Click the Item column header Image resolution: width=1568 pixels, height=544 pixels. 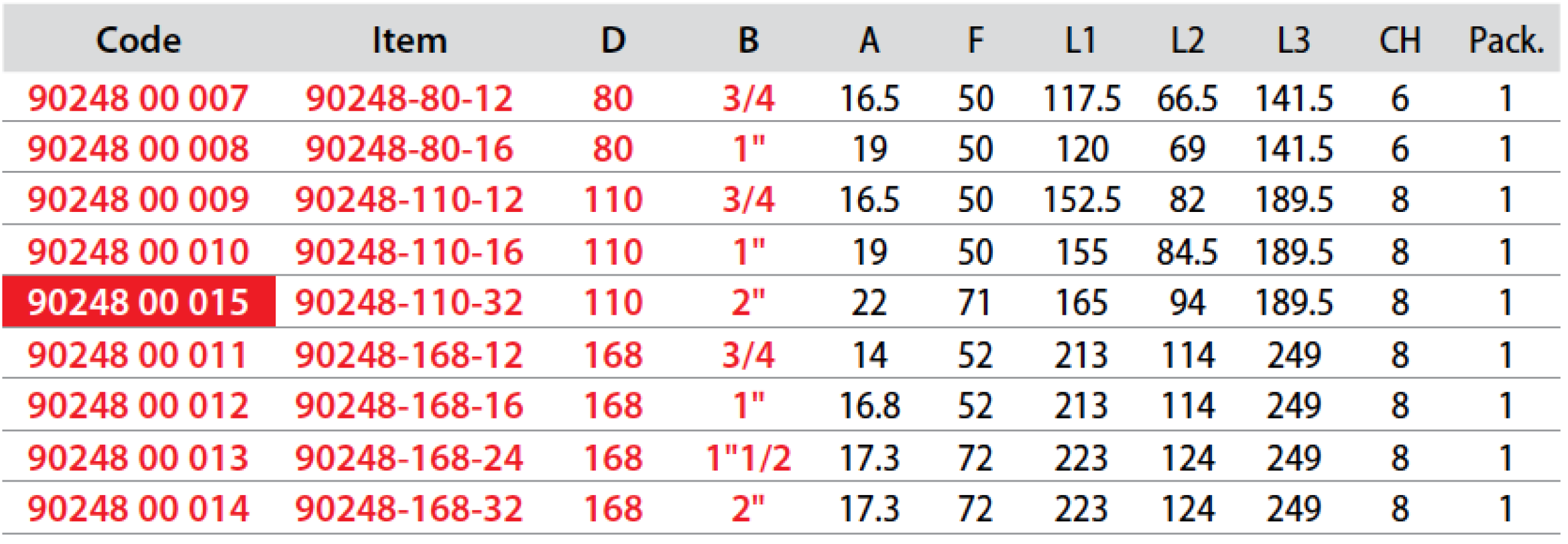point(409,40)
